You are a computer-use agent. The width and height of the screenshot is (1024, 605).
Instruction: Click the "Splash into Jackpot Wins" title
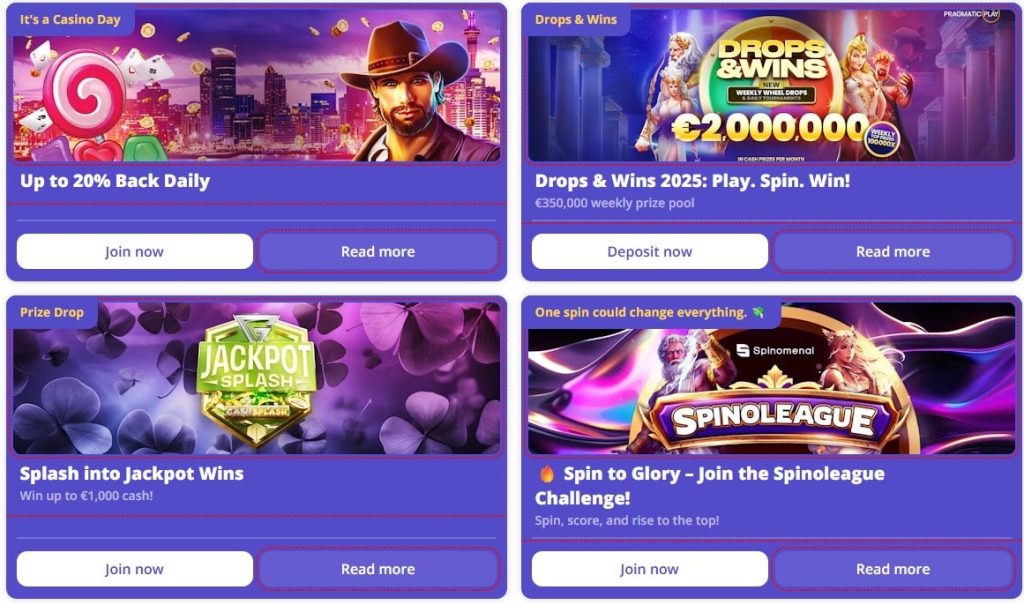[x=131, y=473]
